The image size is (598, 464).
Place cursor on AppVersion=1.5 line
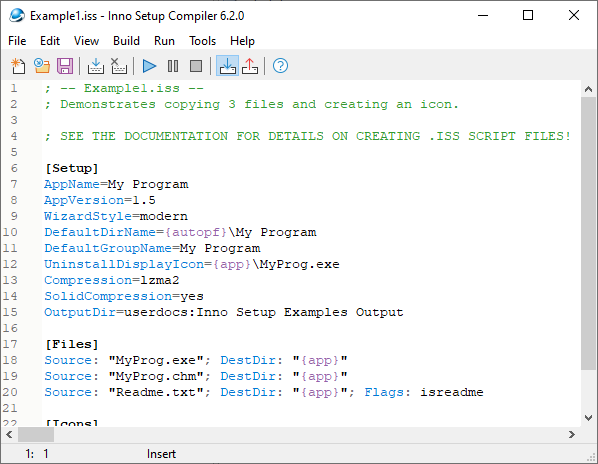coord(100,200)
